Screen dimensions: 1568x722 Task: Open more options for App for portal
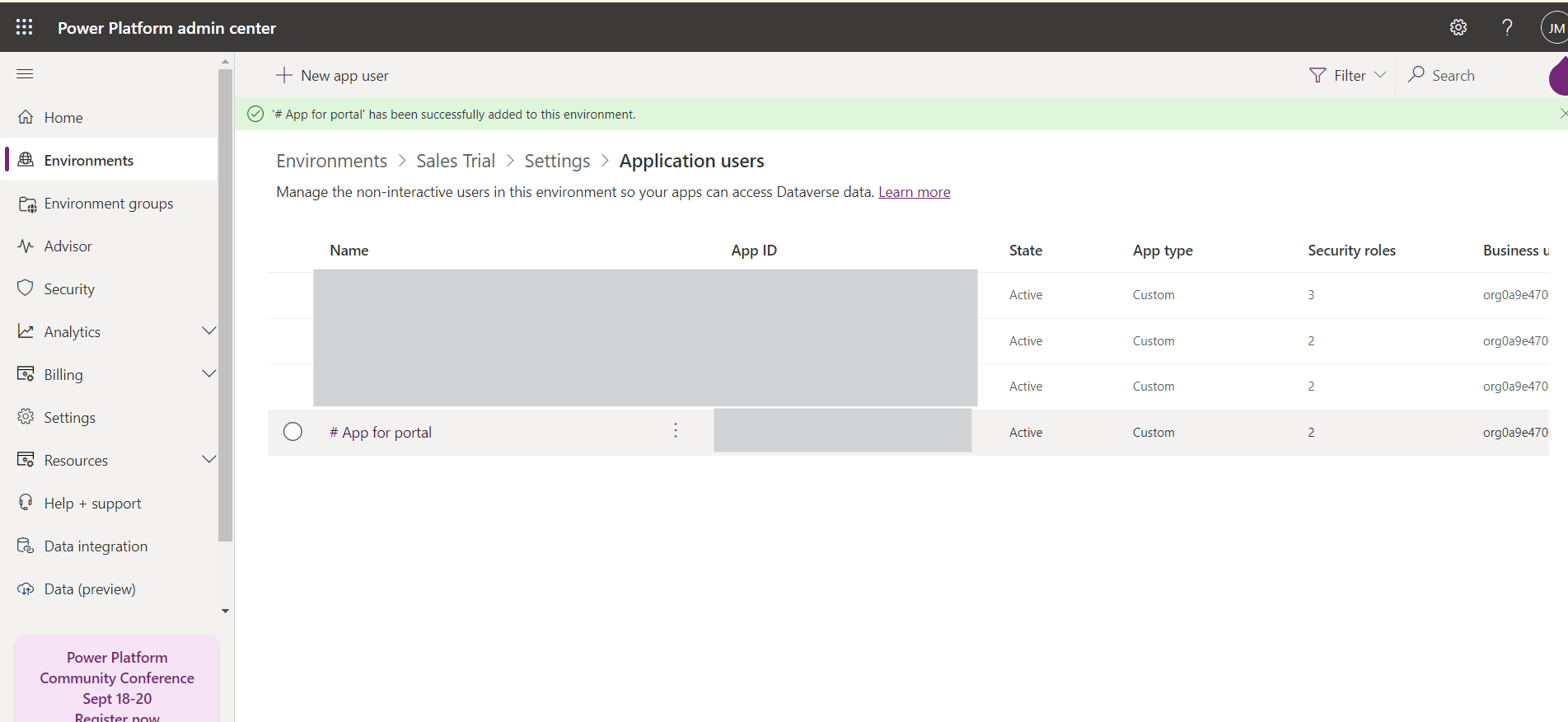pos(676,431)
